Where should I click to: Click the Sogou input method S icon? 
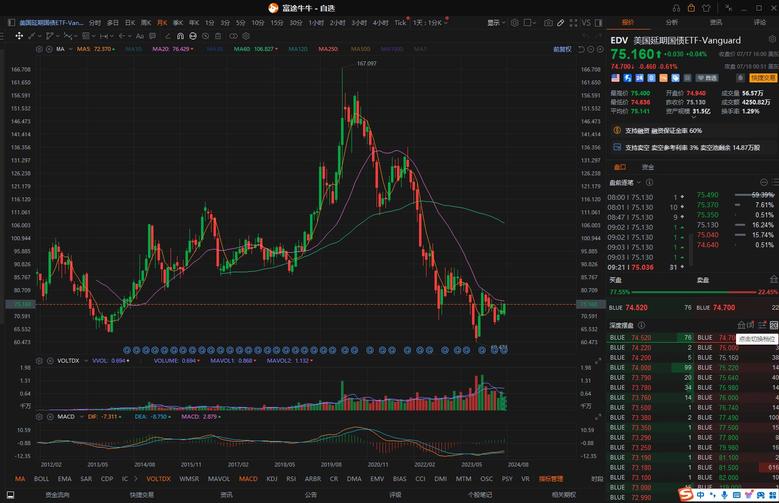686,495
